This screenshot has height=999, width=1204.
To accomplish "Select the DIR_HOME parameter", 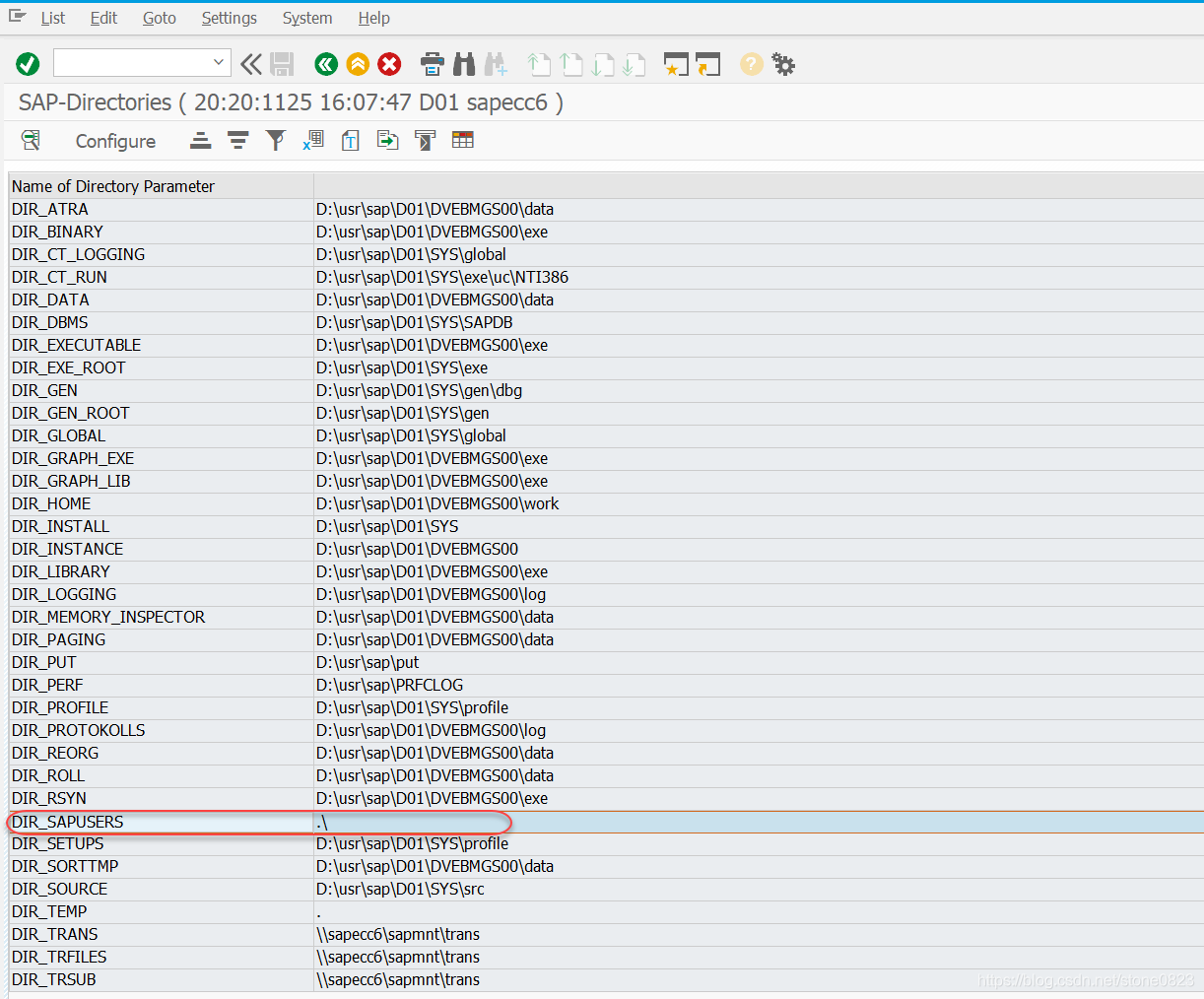I will [x=51, y=503].
